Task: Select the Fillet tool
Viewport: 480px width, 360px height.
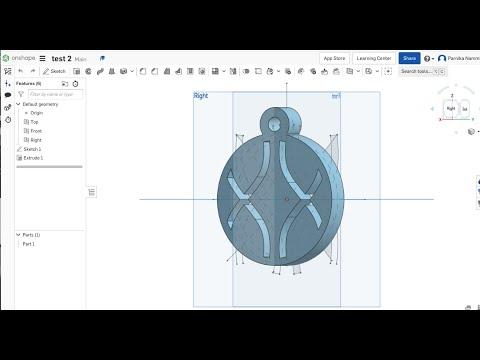Action: [143, 71]
